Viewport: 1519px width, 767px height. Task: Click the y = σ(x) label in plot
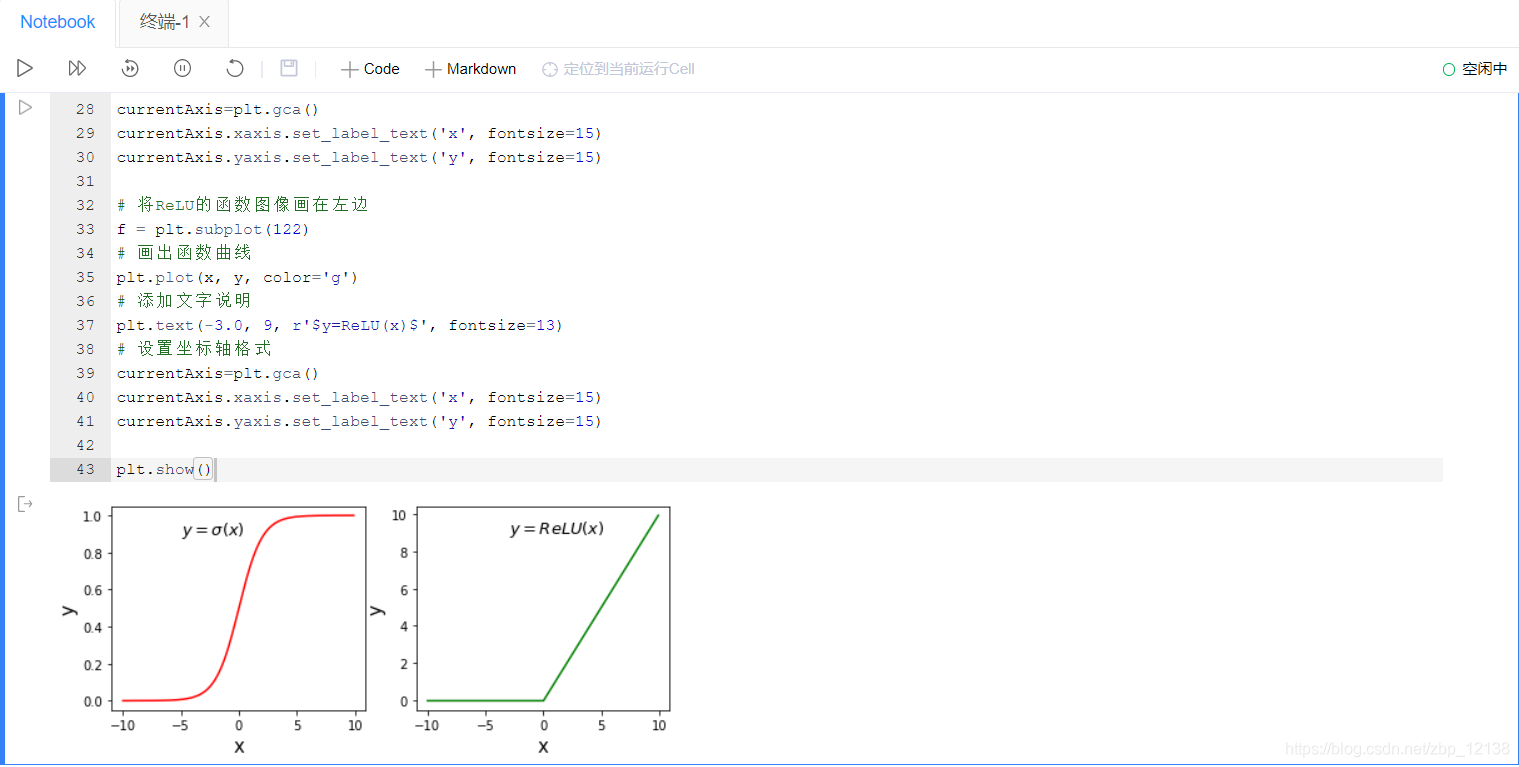(x=213, y=530)
